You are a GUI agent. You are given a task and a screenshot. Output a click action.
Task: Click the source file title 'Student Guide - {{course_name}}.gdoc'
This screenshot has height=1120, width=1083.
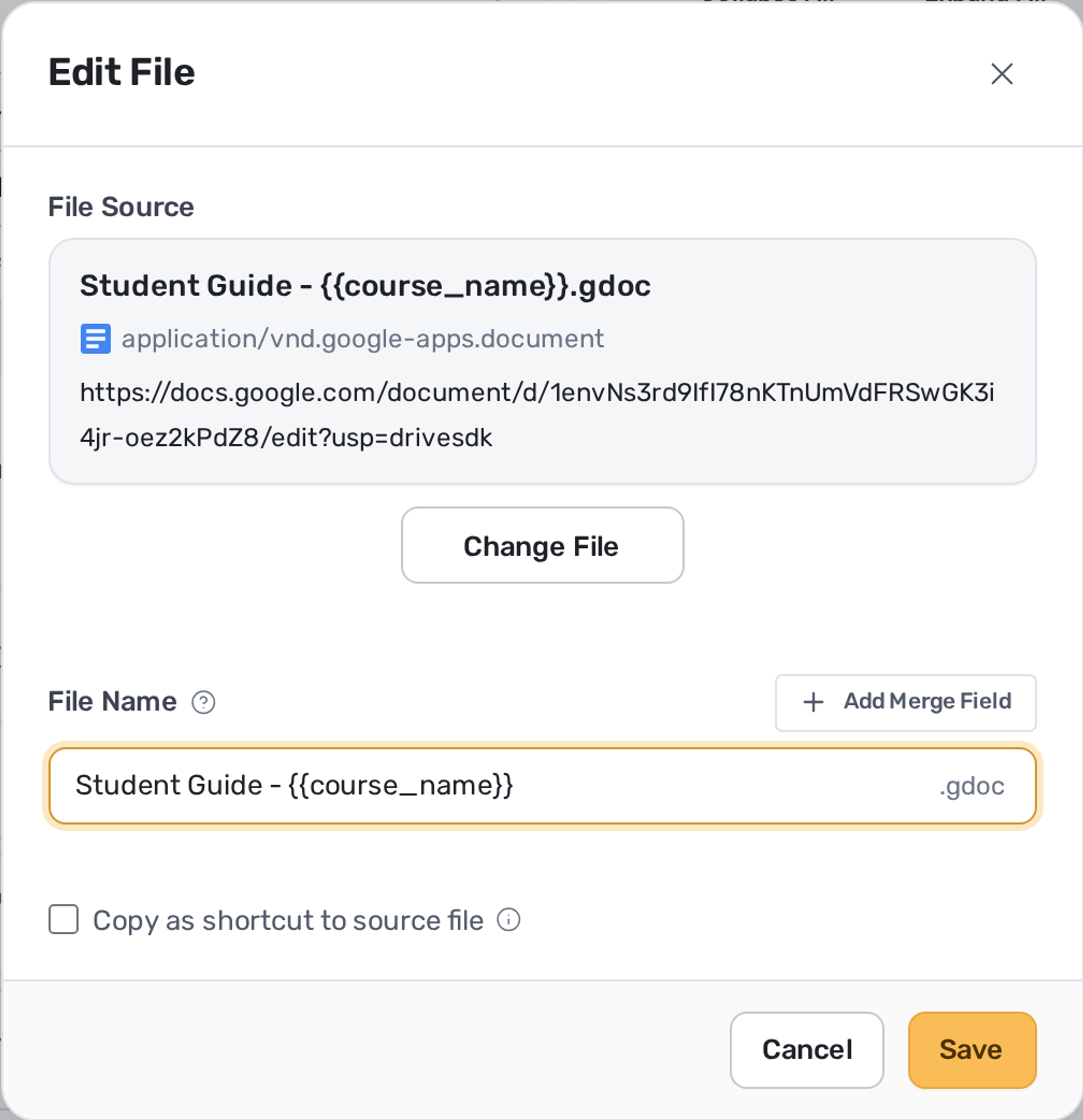[365, 286]
